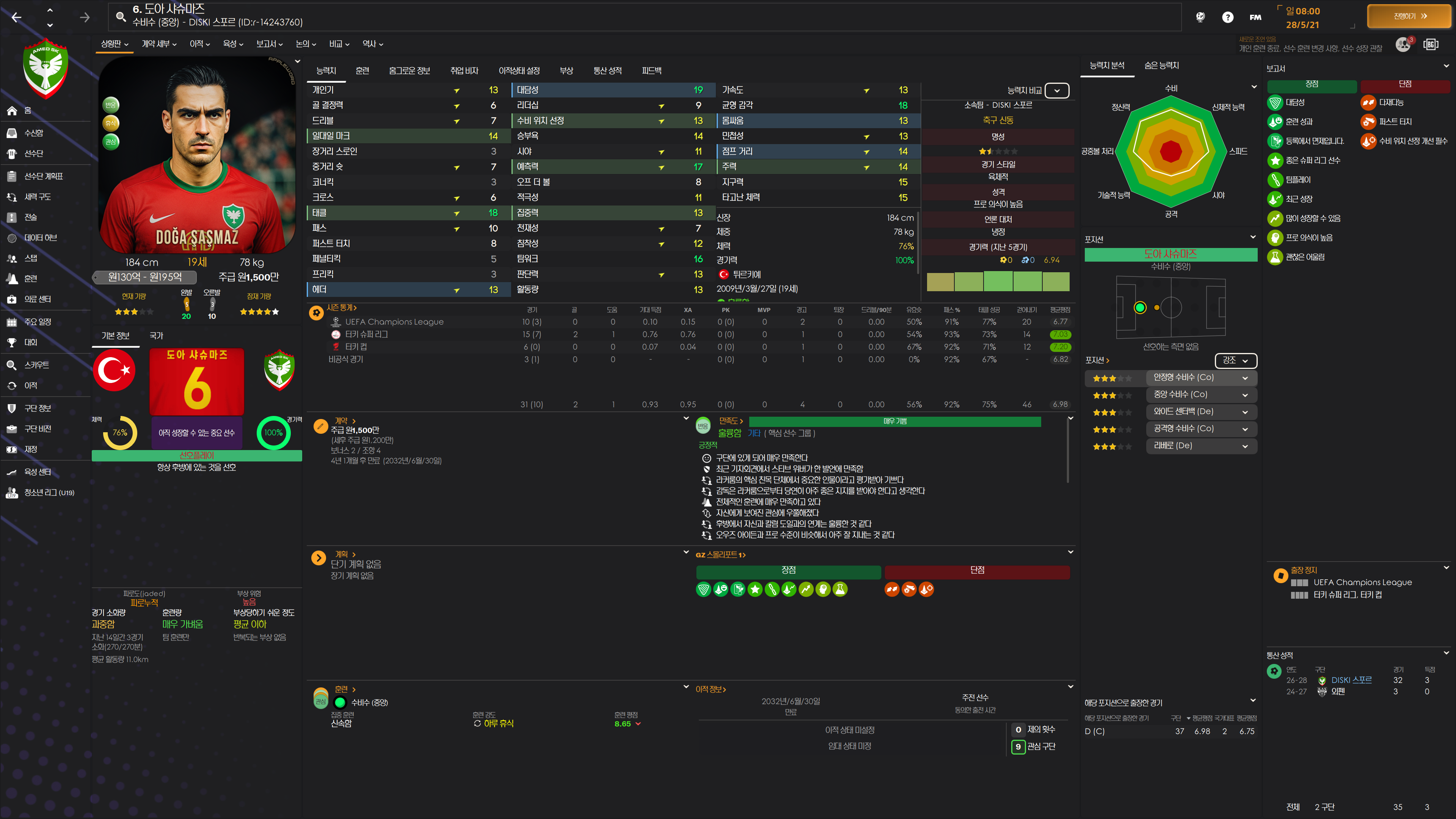Open the 강조 highlight dropdown
The width and height of the screenshot is (1456, 819).
(x=1235, y=361)
